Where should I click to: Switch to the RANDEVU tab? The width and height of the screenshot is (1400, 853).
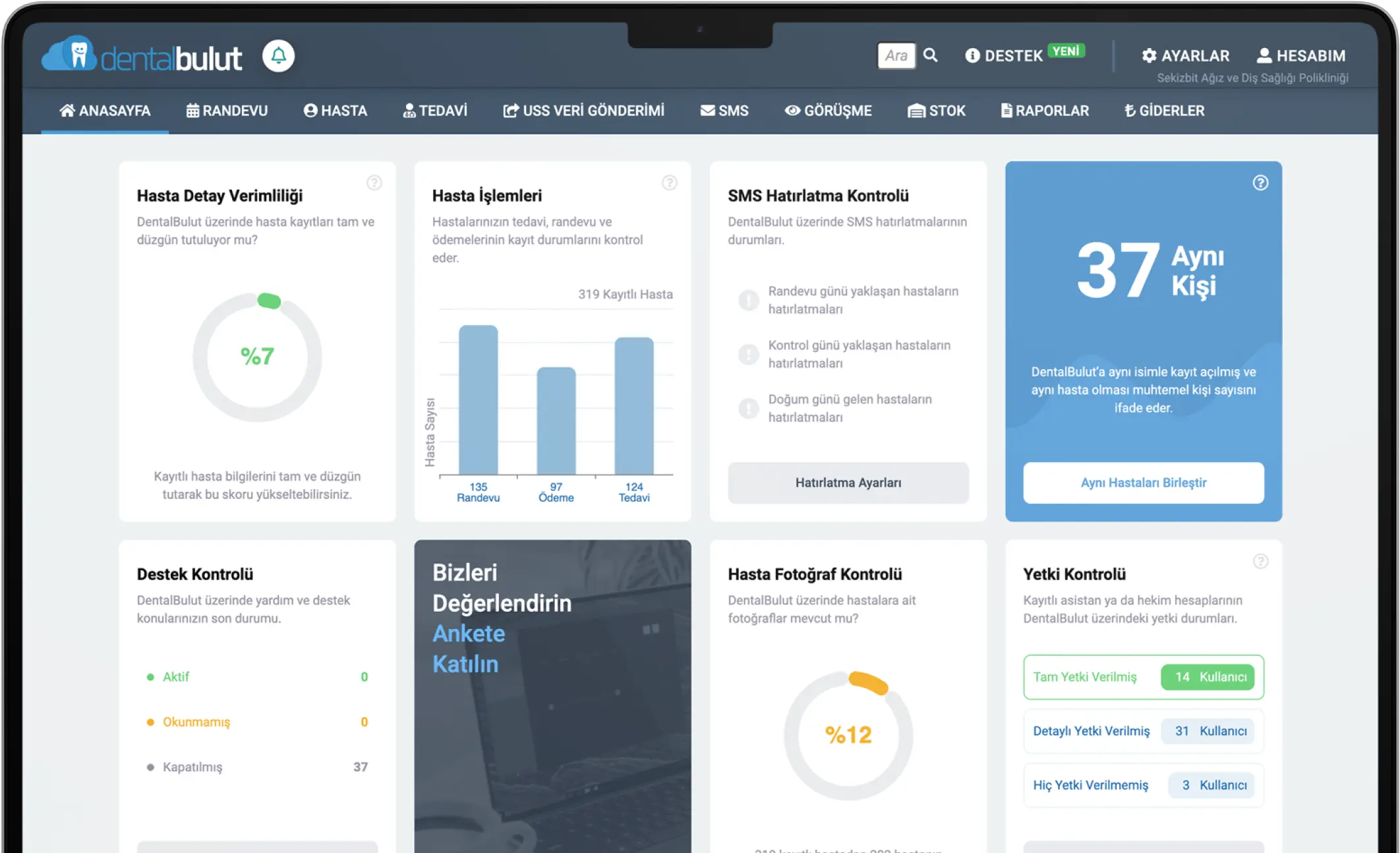click(227, 111)
